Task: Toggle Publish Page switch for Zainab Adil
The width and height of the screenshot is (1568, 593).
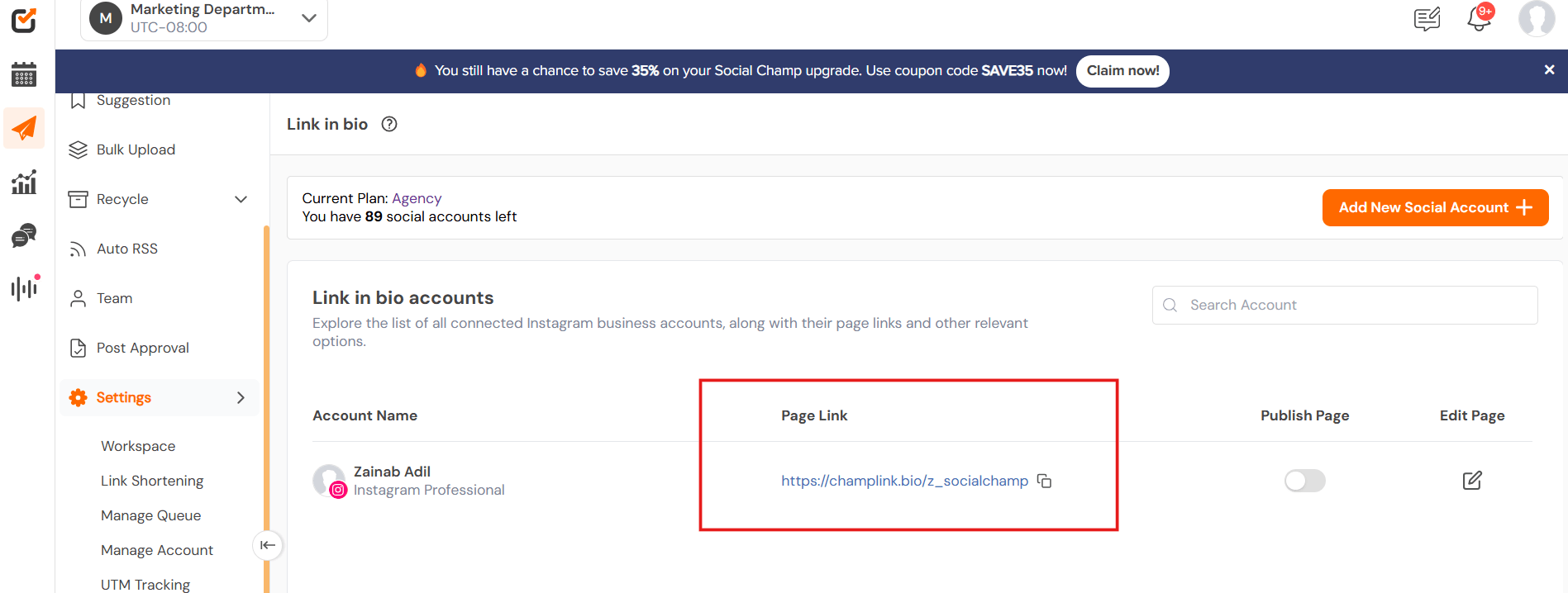Action: pos(1305,481)
